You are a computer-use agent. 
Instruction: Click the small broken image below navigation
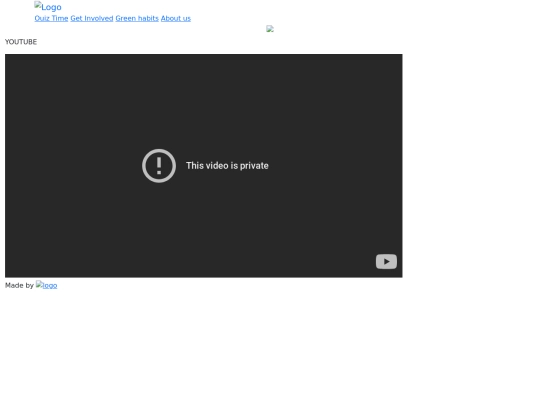[x=270, y=29]
